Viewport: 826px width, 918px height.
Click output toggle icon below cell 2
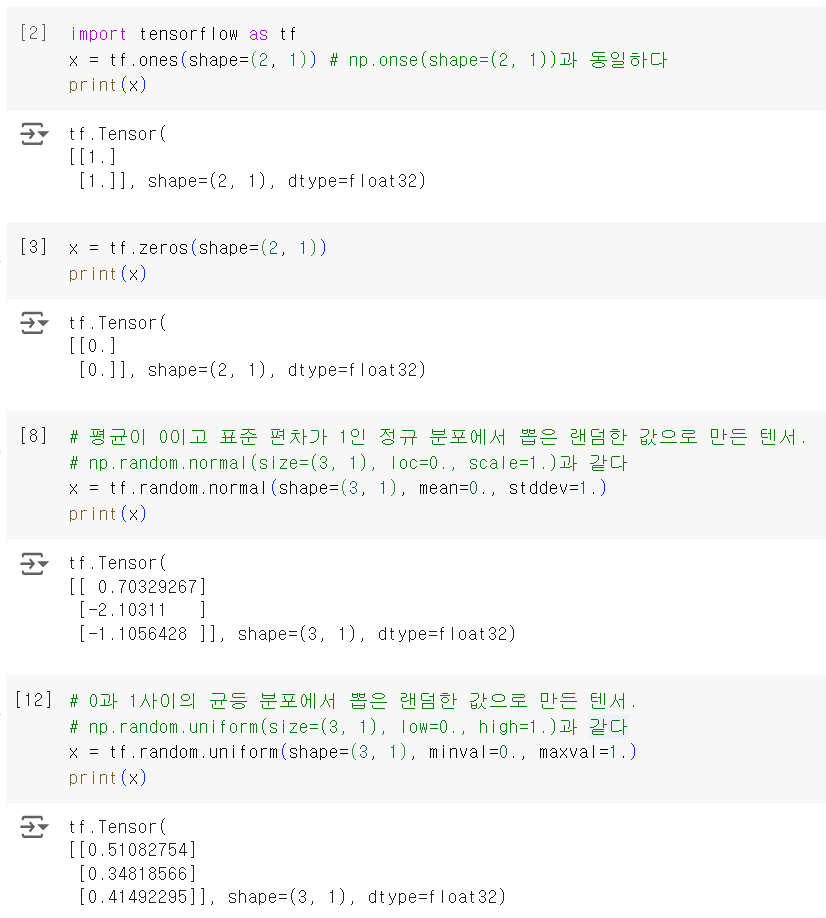[34, 133]
